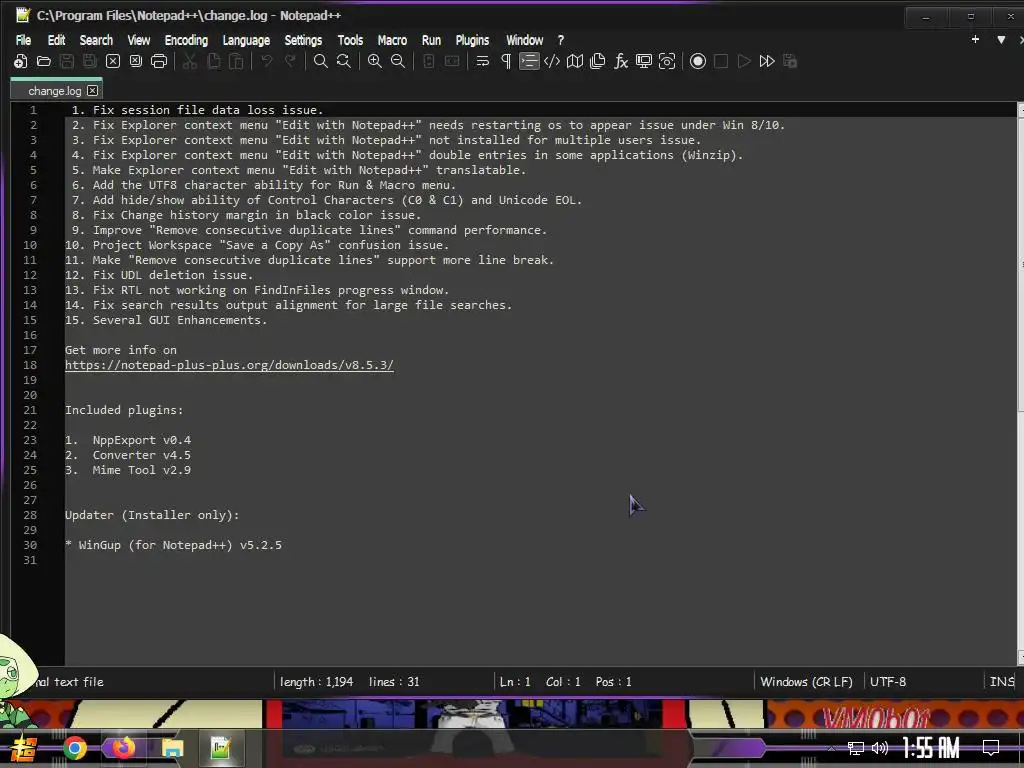The image size is (1024, 768).
Task: Click the Paste clipboard icon
Action: [236, 61]
